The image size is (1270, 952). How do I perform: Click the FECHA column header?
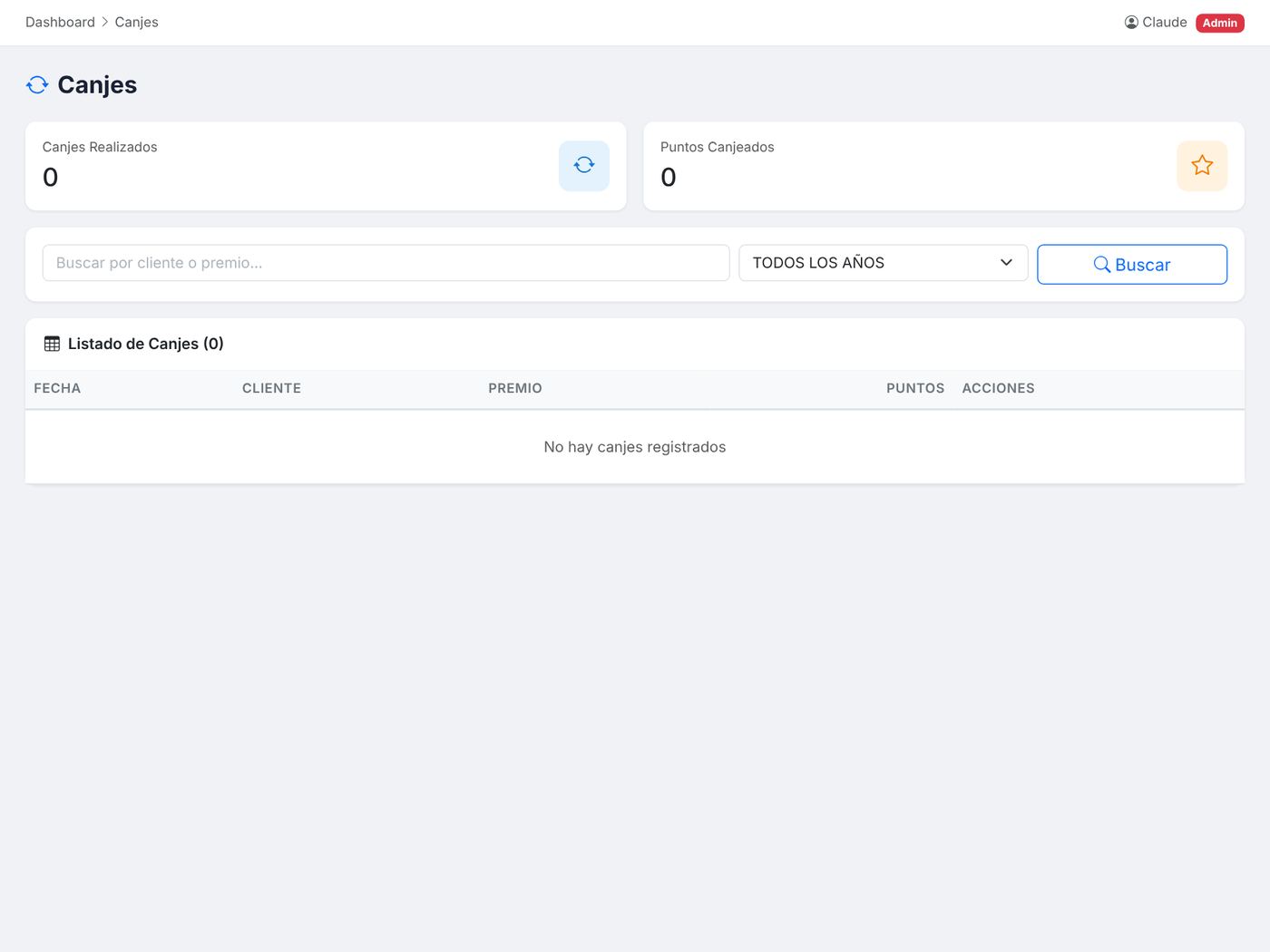click(57, 388)
